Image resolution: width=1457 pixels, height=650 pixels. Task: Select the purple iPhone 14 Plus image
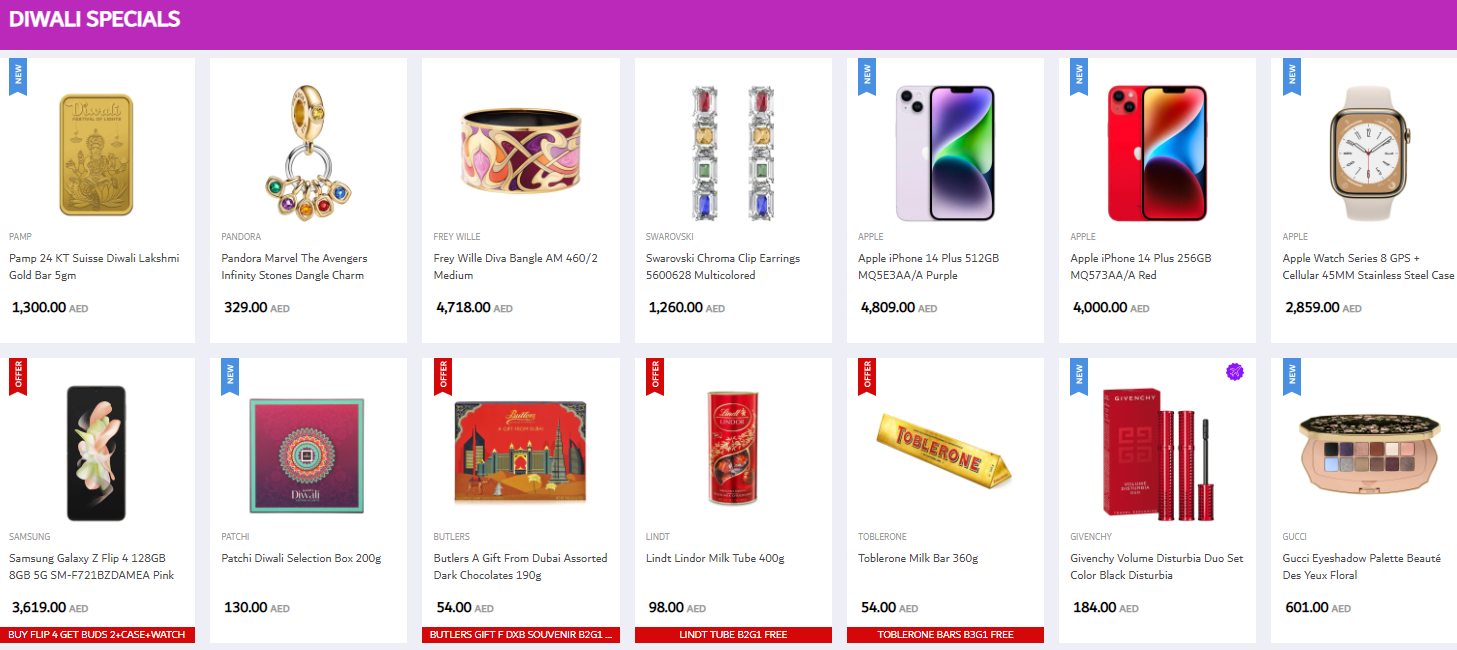pos(945,152)
